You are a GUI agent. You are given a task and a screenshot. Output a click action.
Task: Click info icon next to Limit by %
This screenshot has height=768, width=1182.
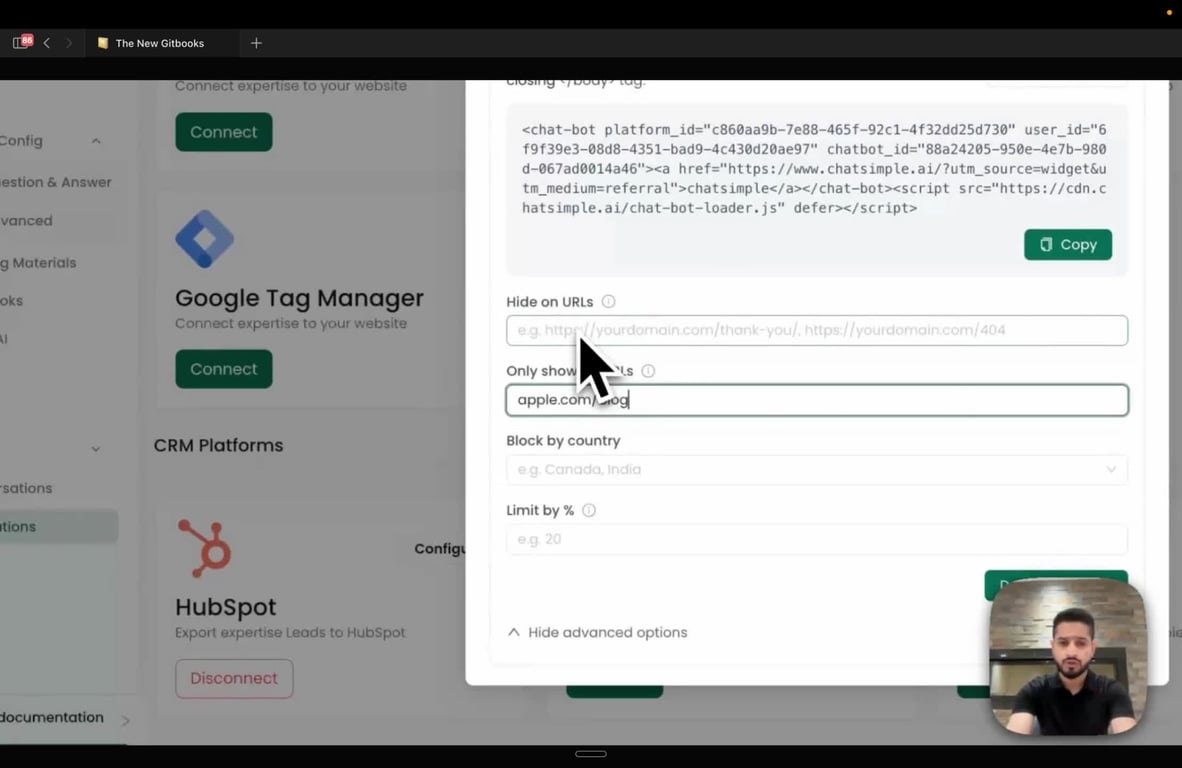pyautogui.click(x=589, y=510)
